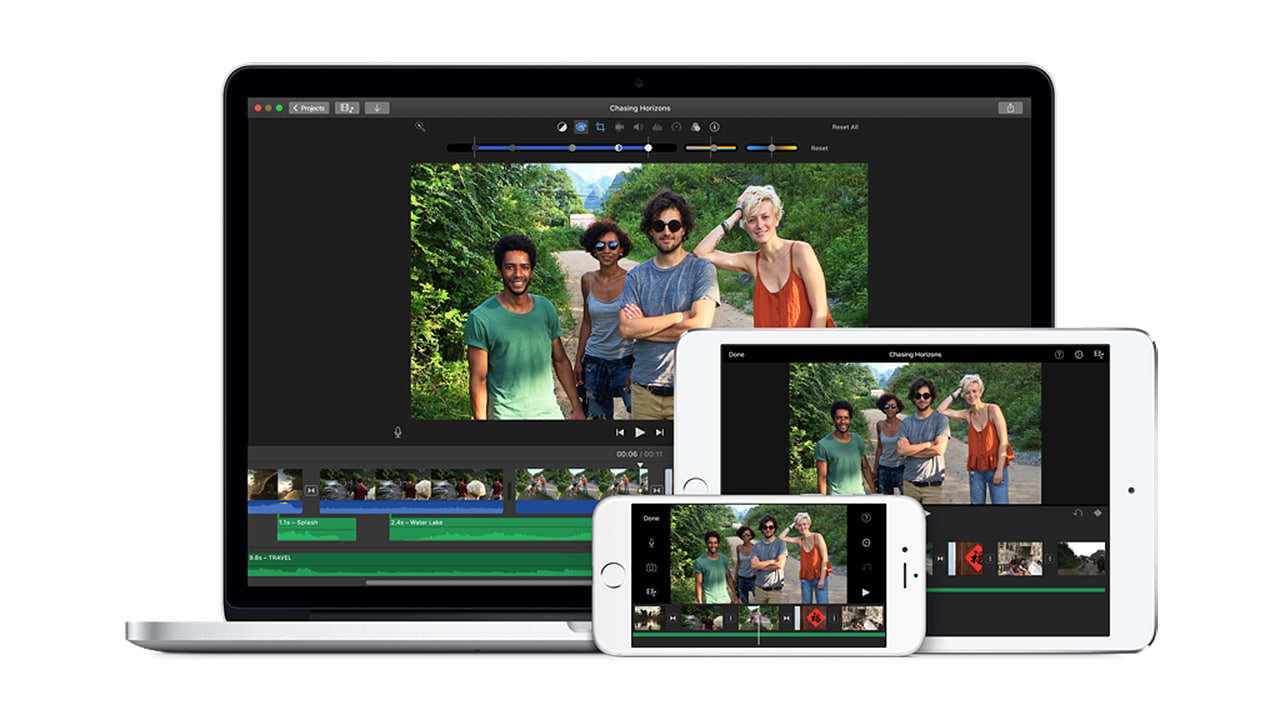Screen dimensions: 1280x720
Task: Open the clip filter overlapping circles icon
Action: [x=695, y=127]
